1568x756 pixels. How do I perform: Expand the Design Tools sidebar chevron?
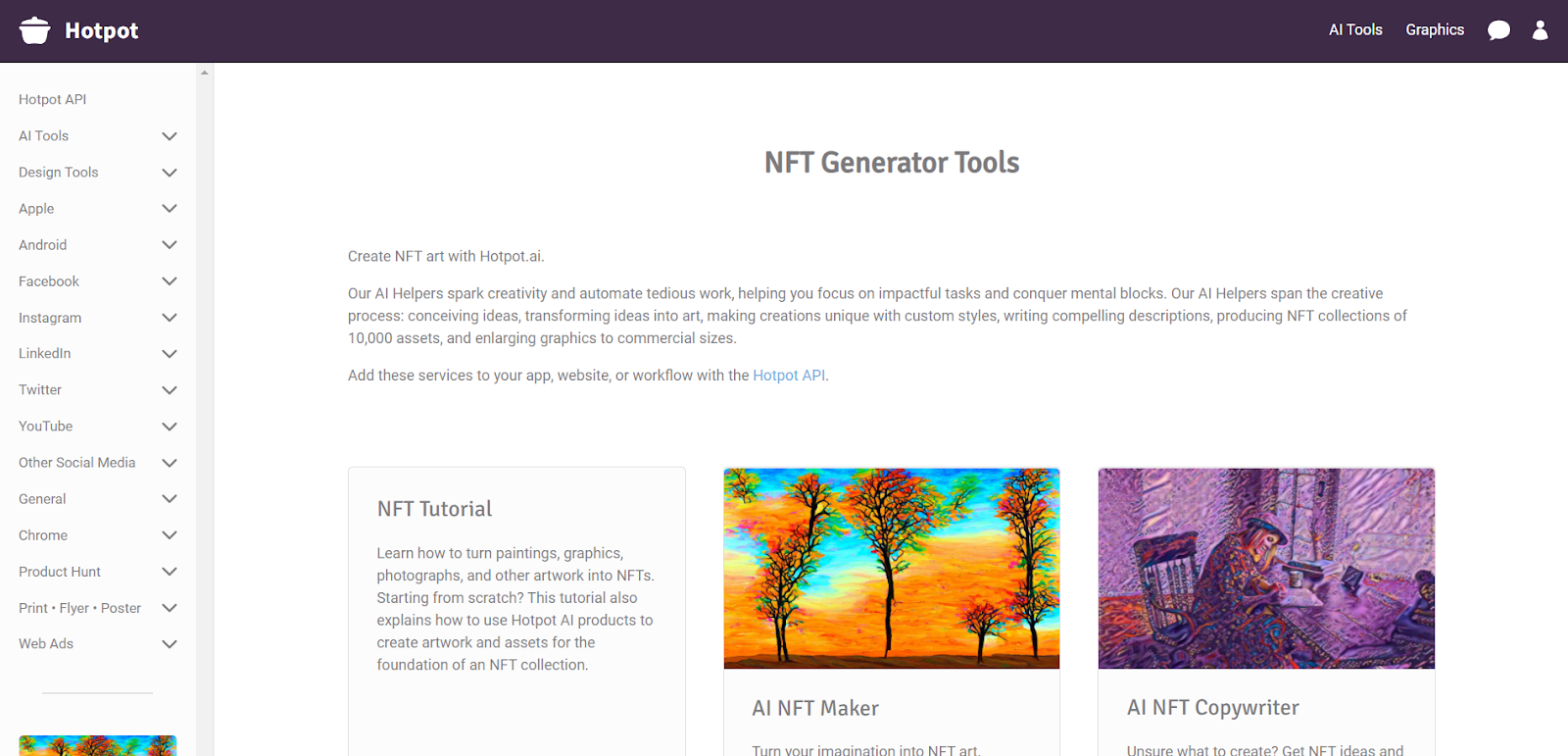[x=170, y=173]
